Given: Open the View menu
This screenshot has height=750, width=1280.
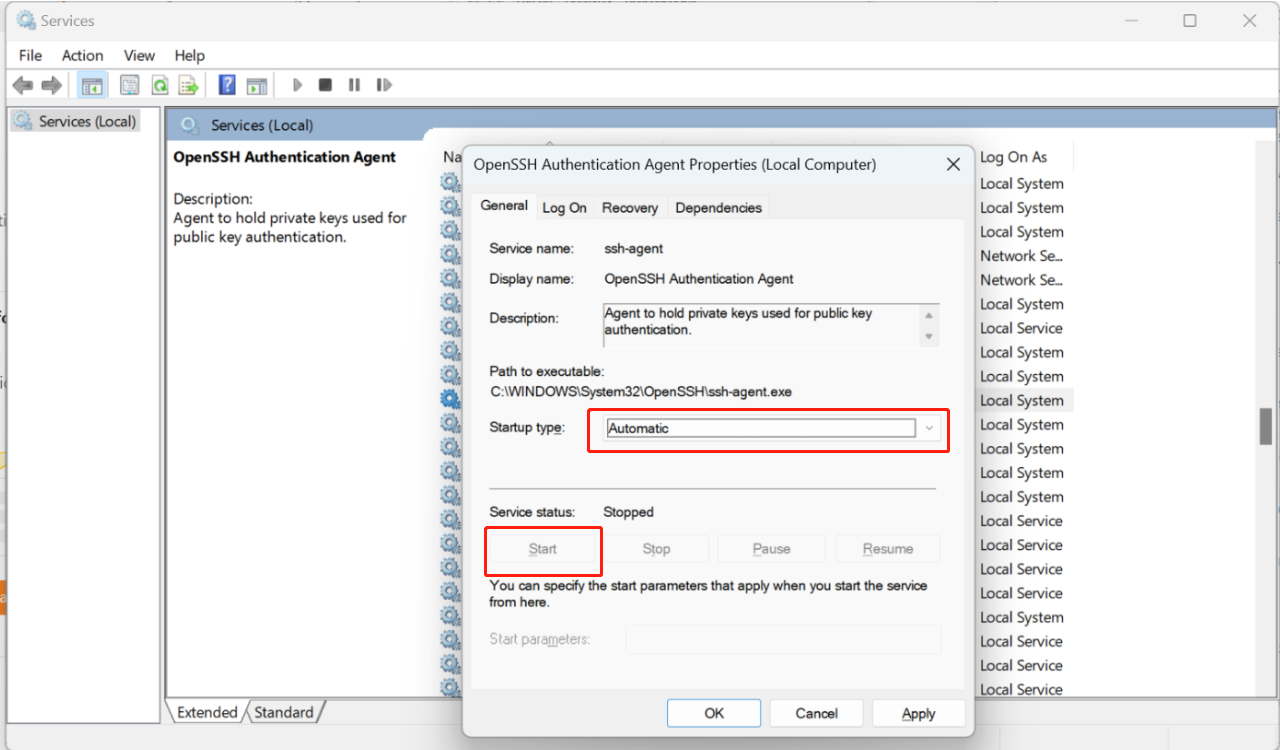Looking at the screenshot, I should point(139,55).
